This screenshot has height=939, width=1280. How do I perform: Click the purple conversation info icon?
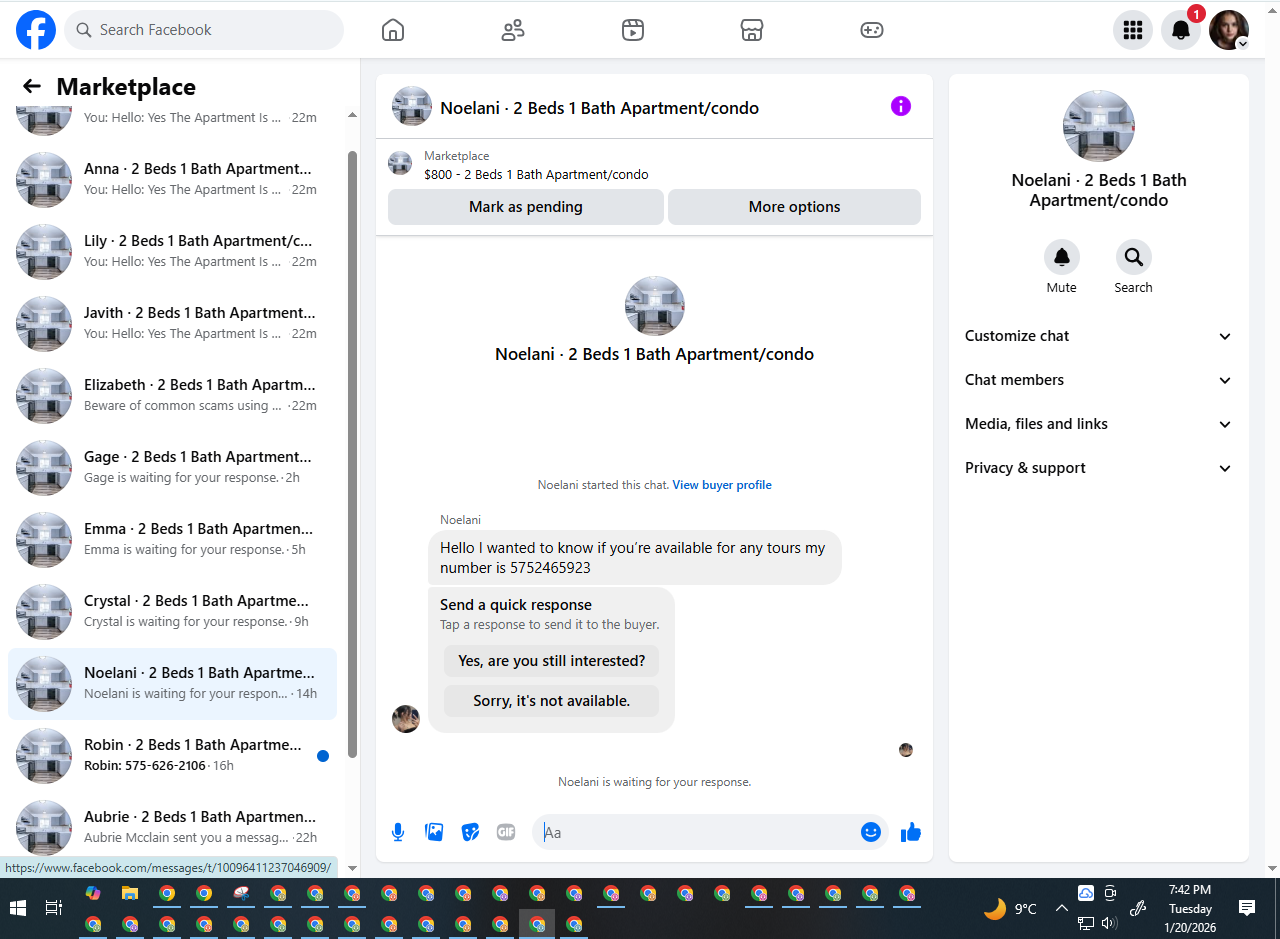click(x=901, y=106)
